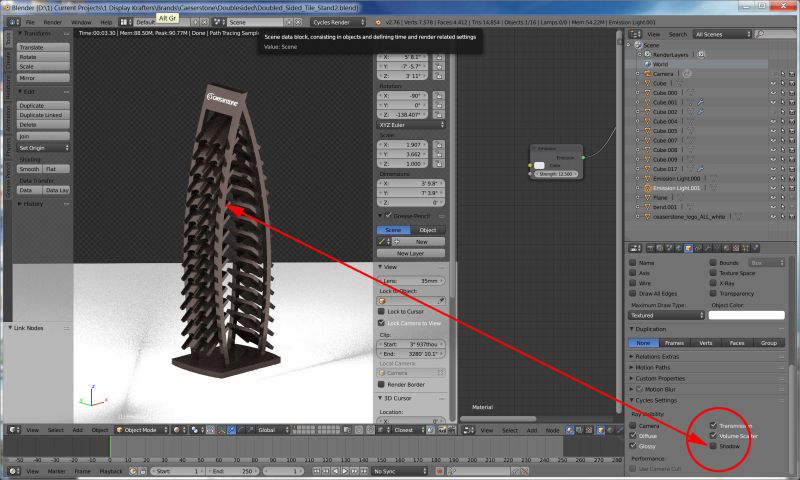Toggle the Lock Camera to View checkbox
Viewport: 800px width, 480px height.
tap(381, 323)
